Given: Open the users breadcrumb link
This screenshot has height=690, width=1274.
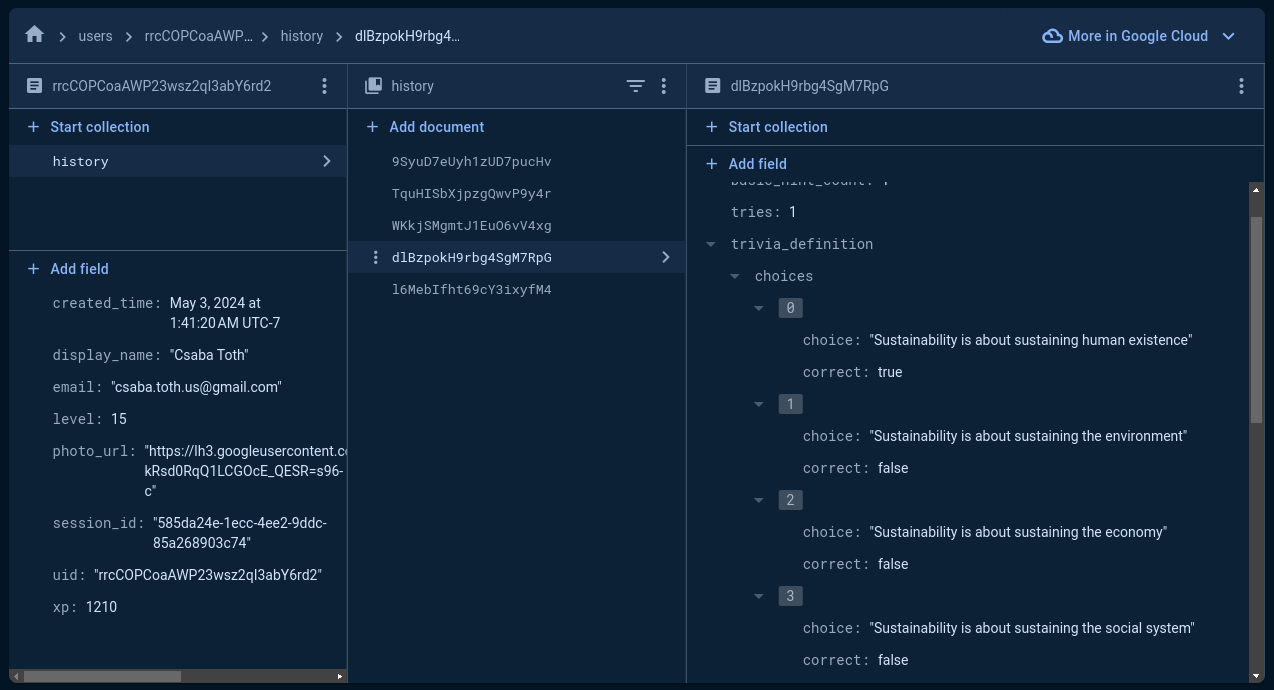Looking at the screenshot, I should 96,36.
